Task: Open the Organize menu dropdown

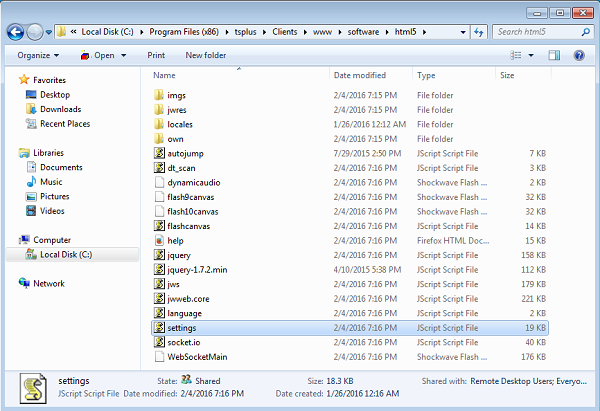Action: [38, 55]
